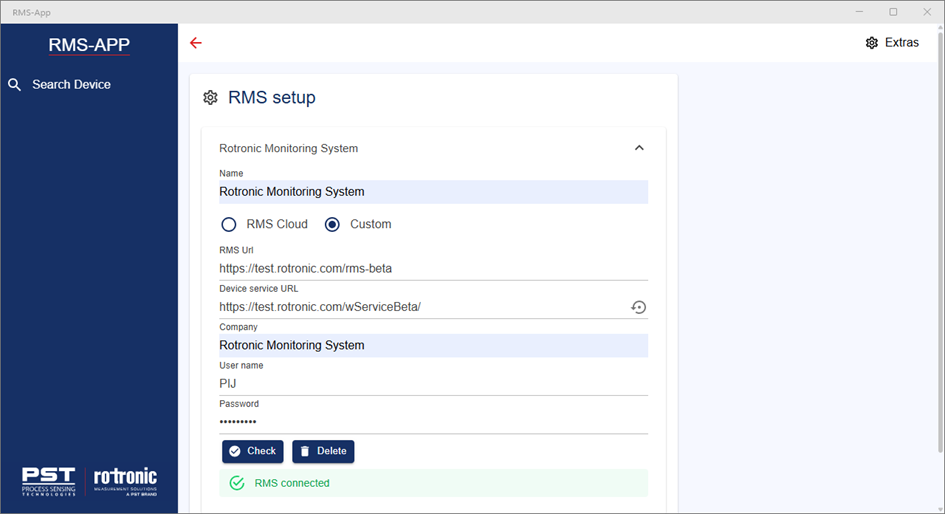Close the RMS-App window
The height and width of the screenshot is (514, 945).
click(927, 12)
